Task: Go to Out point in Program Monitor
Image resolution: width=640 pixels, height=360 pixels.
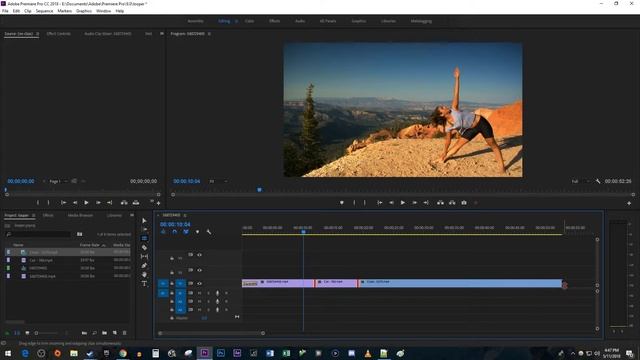Action: [x=426, y=202]
